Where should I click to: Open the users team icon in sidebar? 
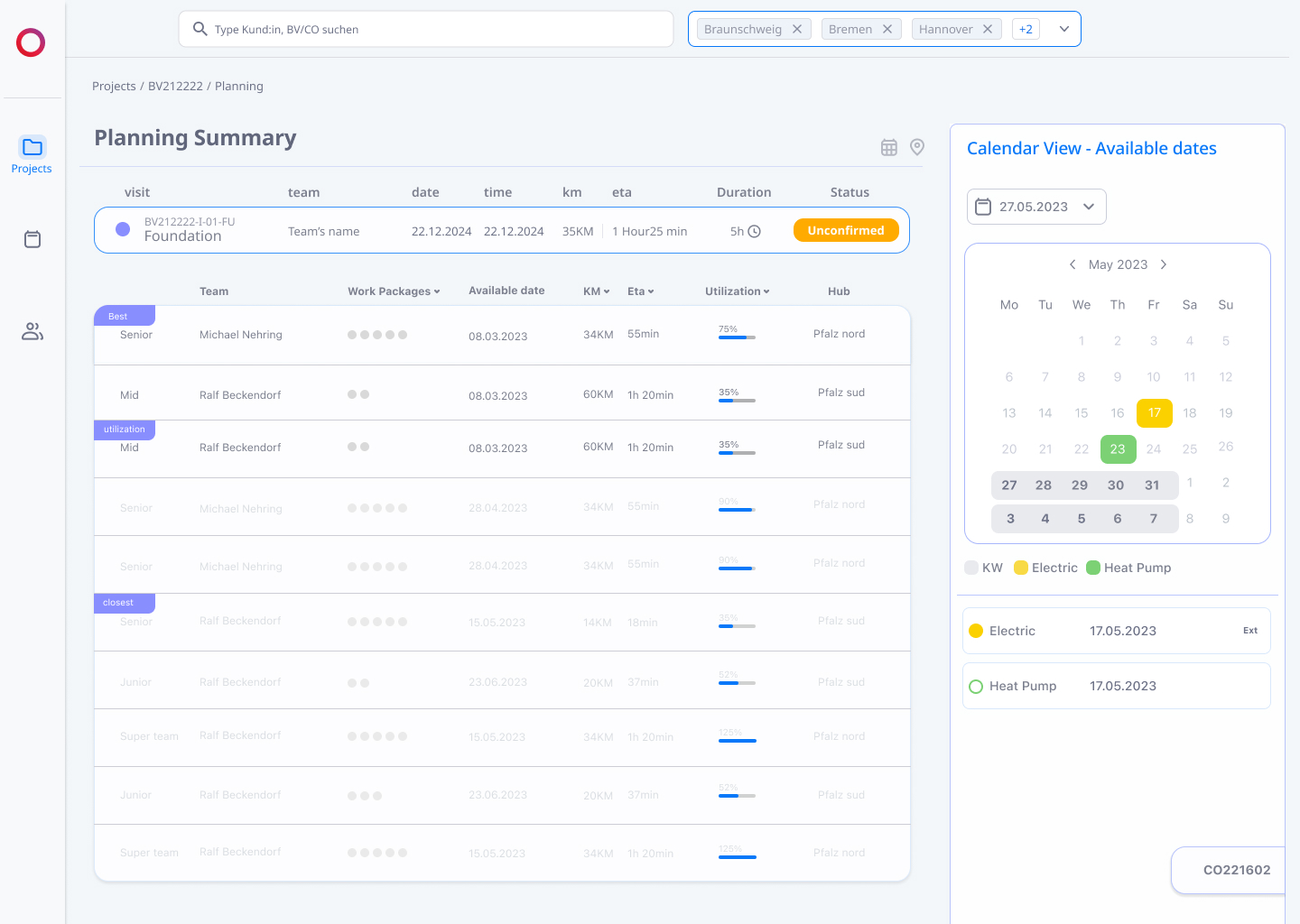coord(32,331)
